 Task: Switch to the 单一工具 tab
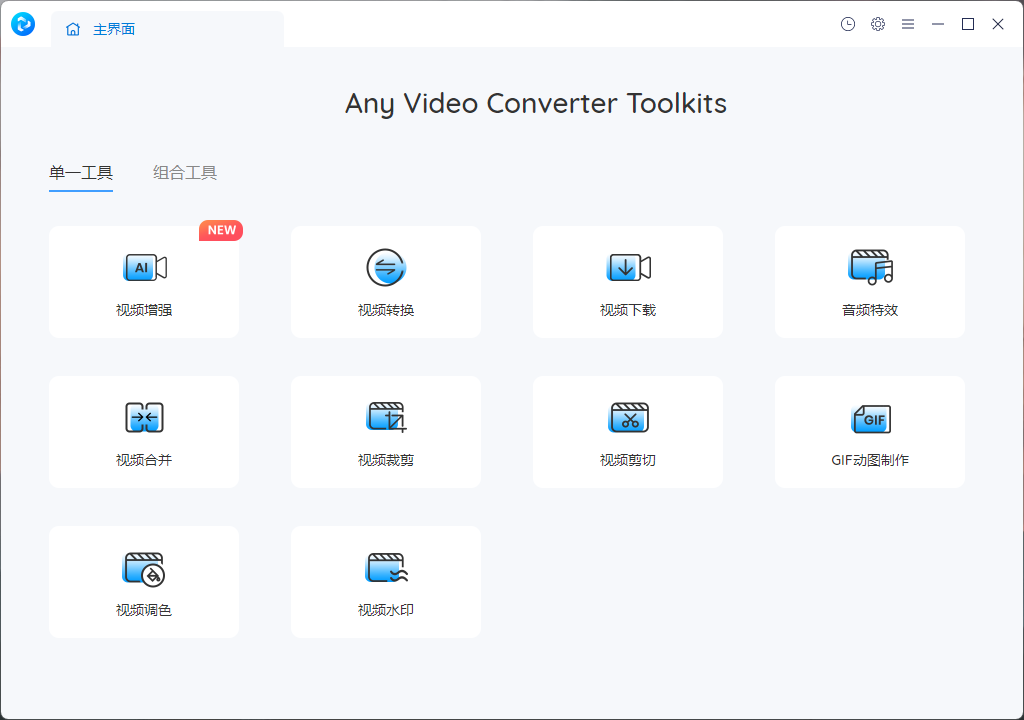81,172
